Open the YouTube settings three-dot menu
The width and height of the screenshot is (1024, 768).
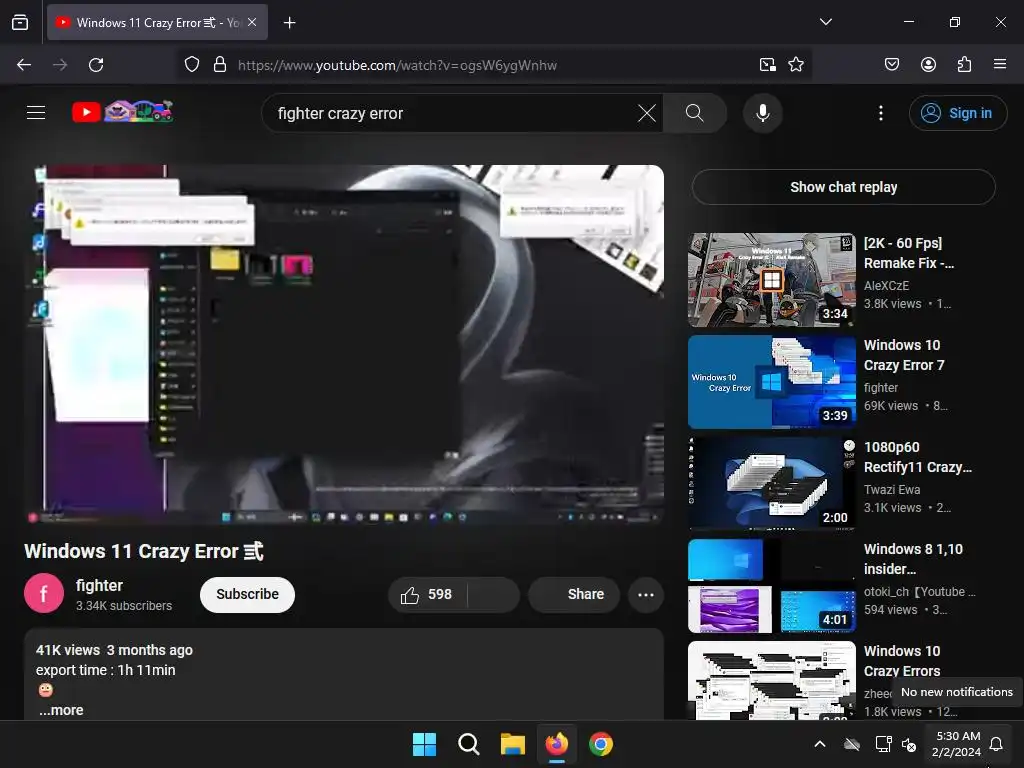coord(881,113)
